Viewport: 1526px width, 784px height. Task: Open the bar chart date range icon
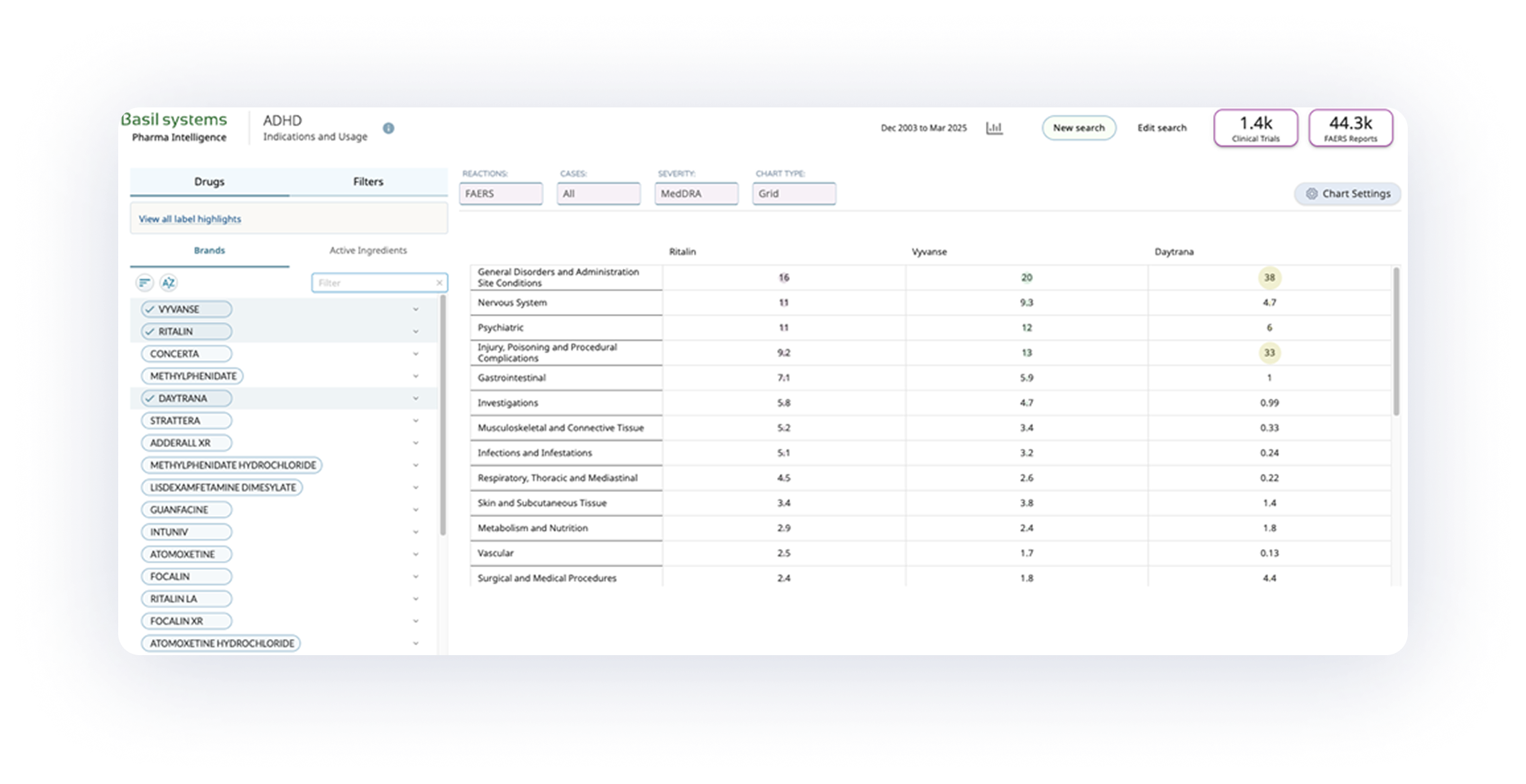[994, 128]
